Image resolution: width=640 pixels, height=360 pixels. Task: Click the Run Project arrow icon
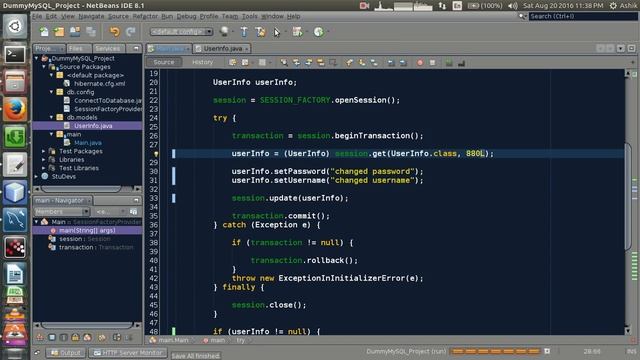(x=277, y=32)
